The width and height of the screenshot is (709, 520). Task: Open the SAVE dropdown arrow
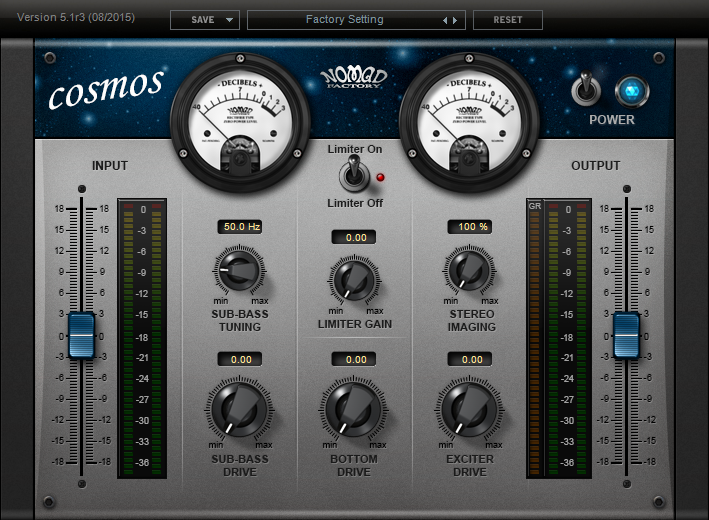click(x=229, y=20)
